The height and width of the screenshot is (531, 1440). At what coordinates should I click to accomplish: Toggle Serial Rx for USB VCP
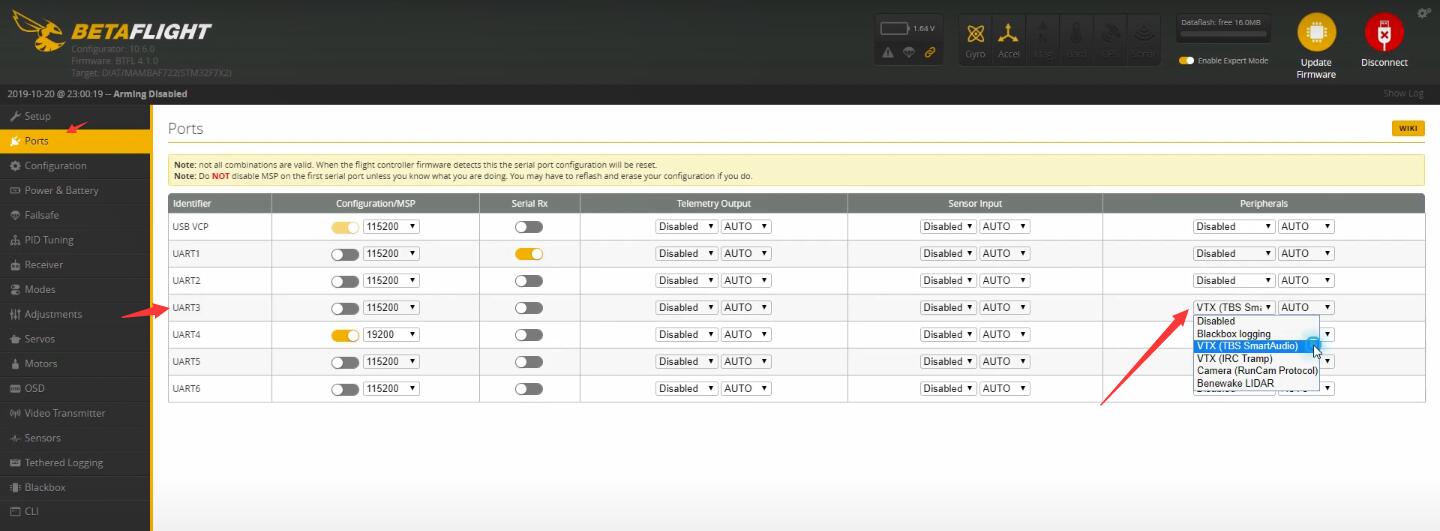pyautogui.click(x=529, y=227)
